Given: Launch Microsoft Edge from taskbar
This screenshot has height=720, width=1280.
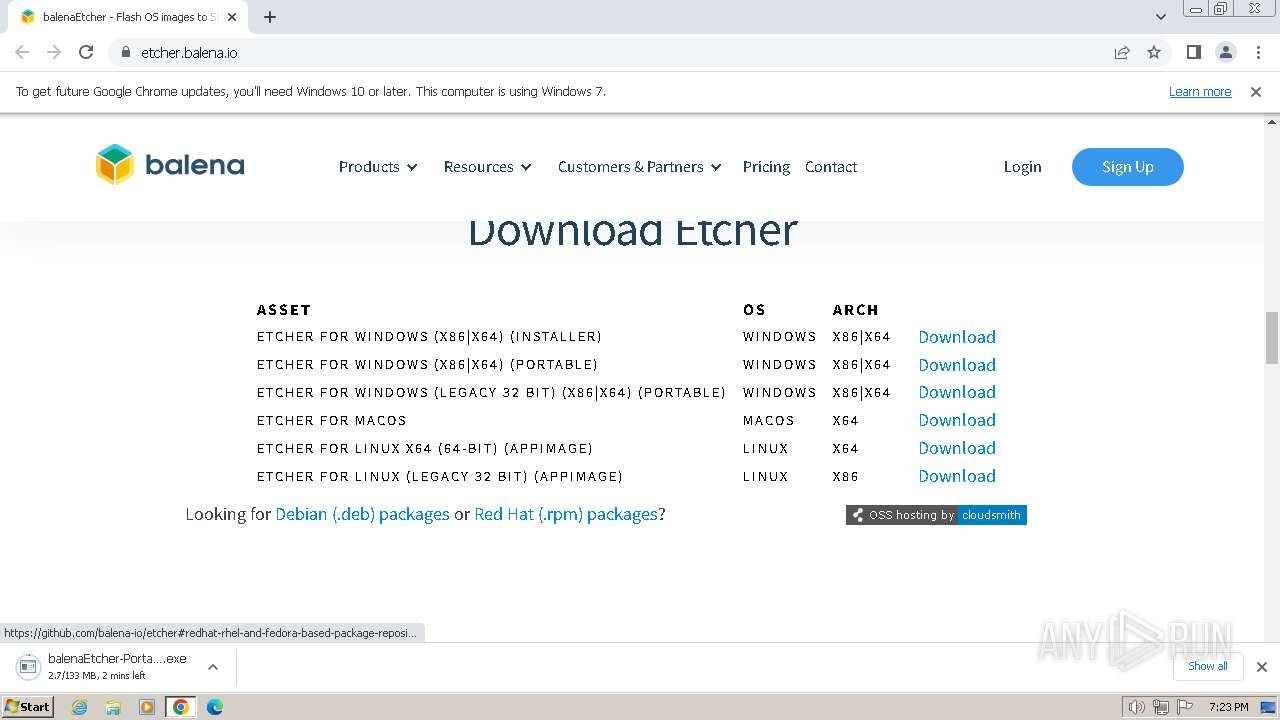Looking at the screenshot, I should pyautogui.click(x=214, y=707).
